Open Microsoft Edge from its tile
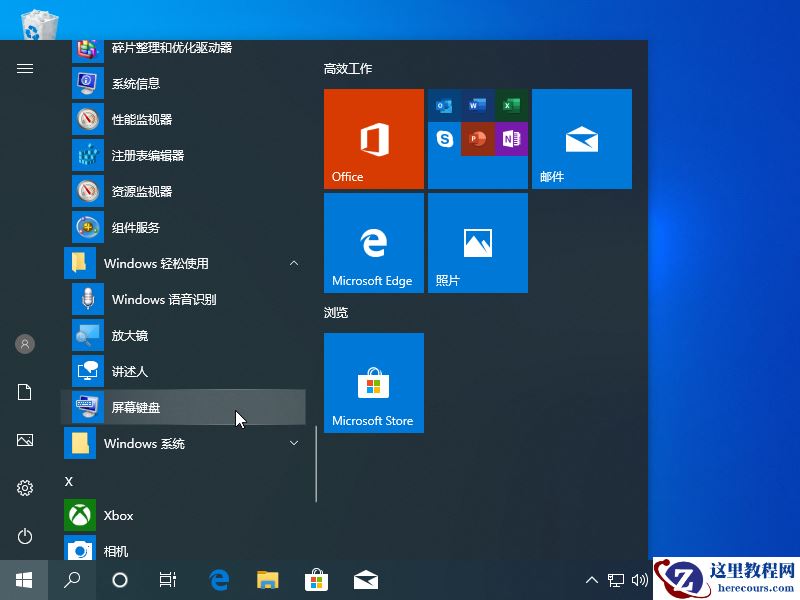This screenshot has width=800, height=600. tap(373, 242)
